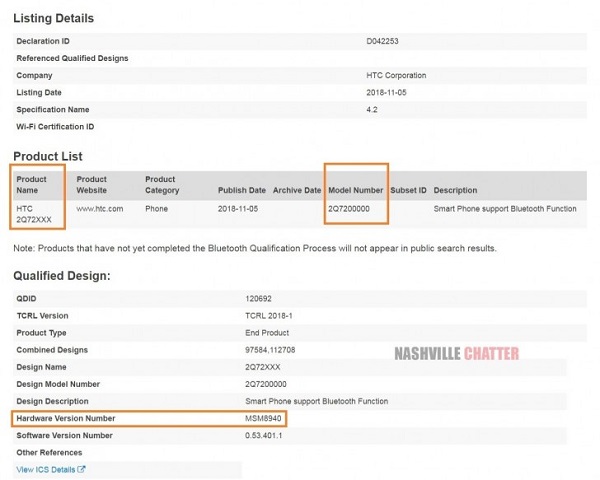Select the MSM8940 hardware version value
Screen dimensions: 600x480
click(x=265, y=418)
